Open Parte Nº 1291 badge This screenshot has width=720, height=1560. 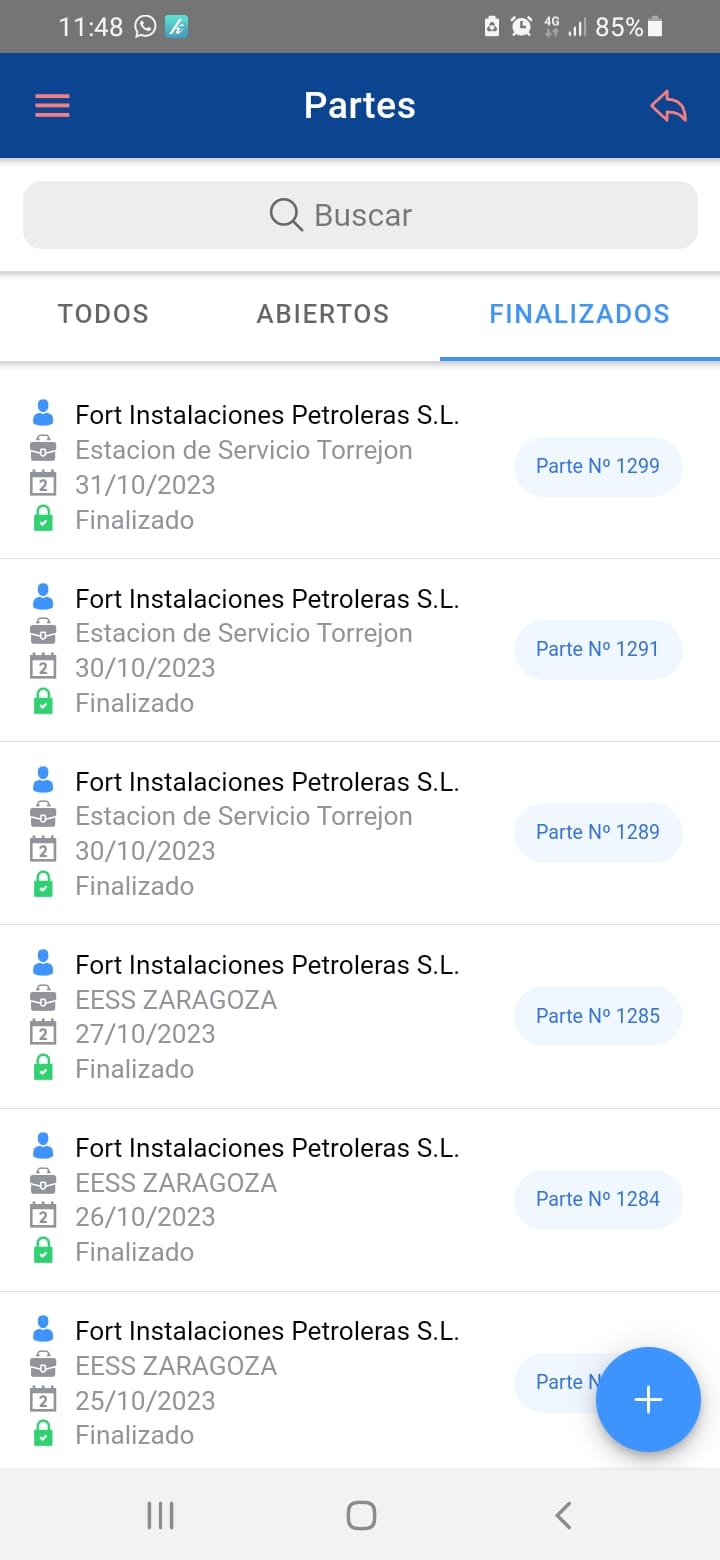click(597, 649)
